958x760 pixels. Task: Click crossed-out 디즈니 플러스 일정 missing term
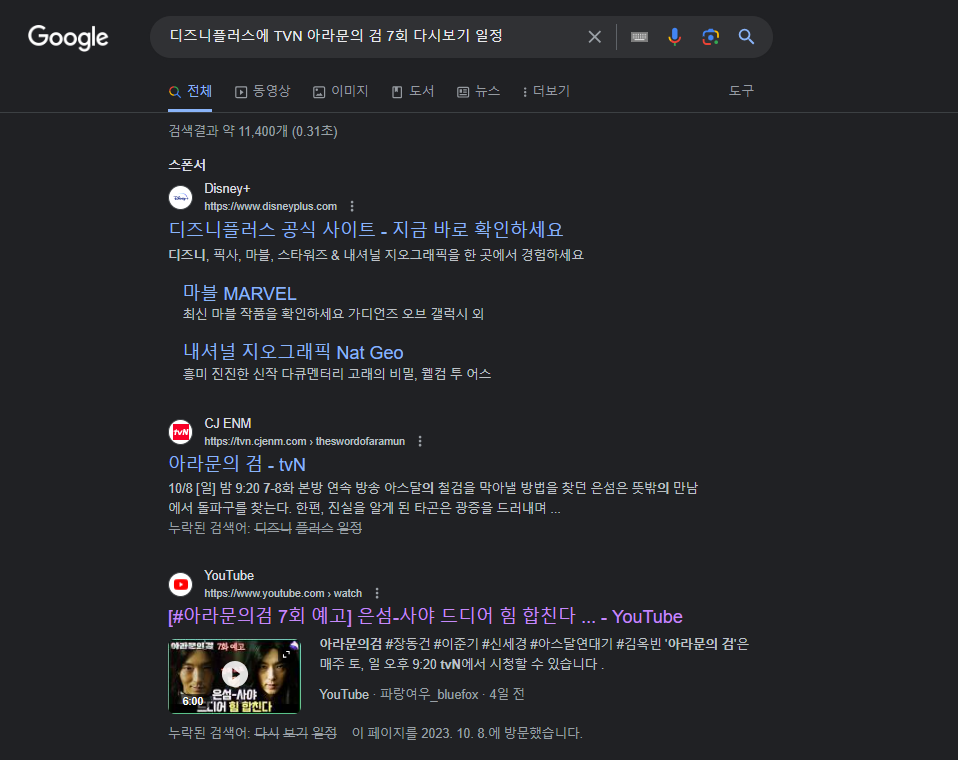(309, 527)
